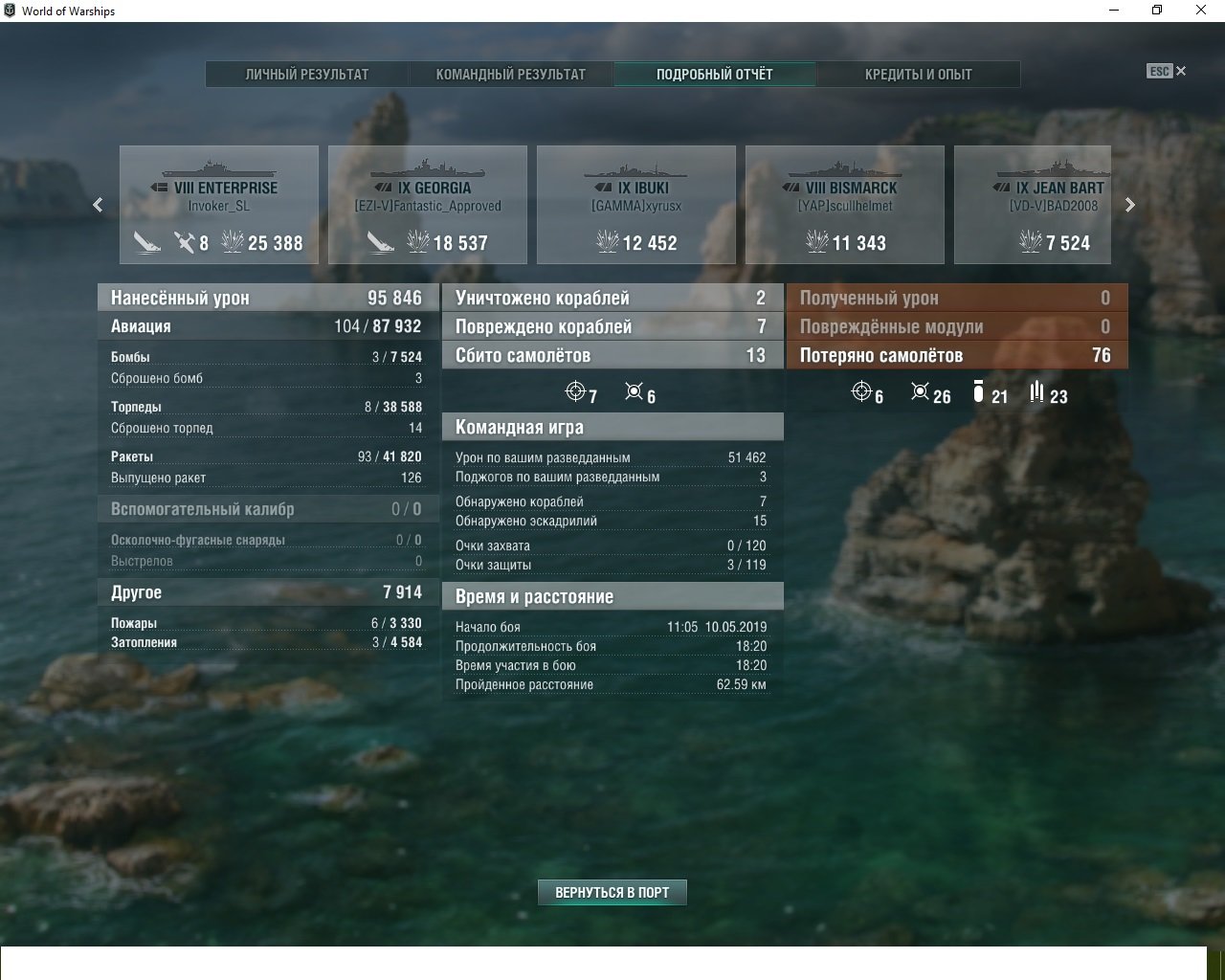Open the Личный результат tab

click(306, 75)
